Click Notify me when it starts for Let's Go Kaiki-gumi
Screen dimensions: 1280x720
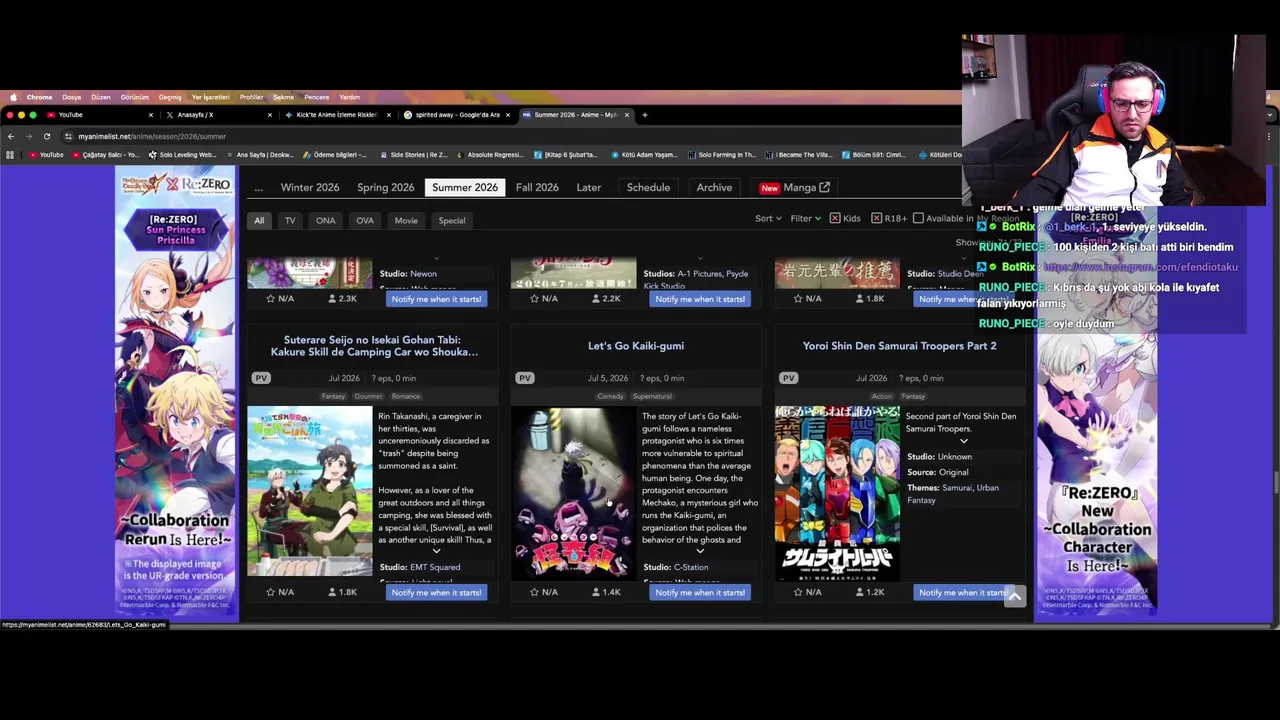700,592
